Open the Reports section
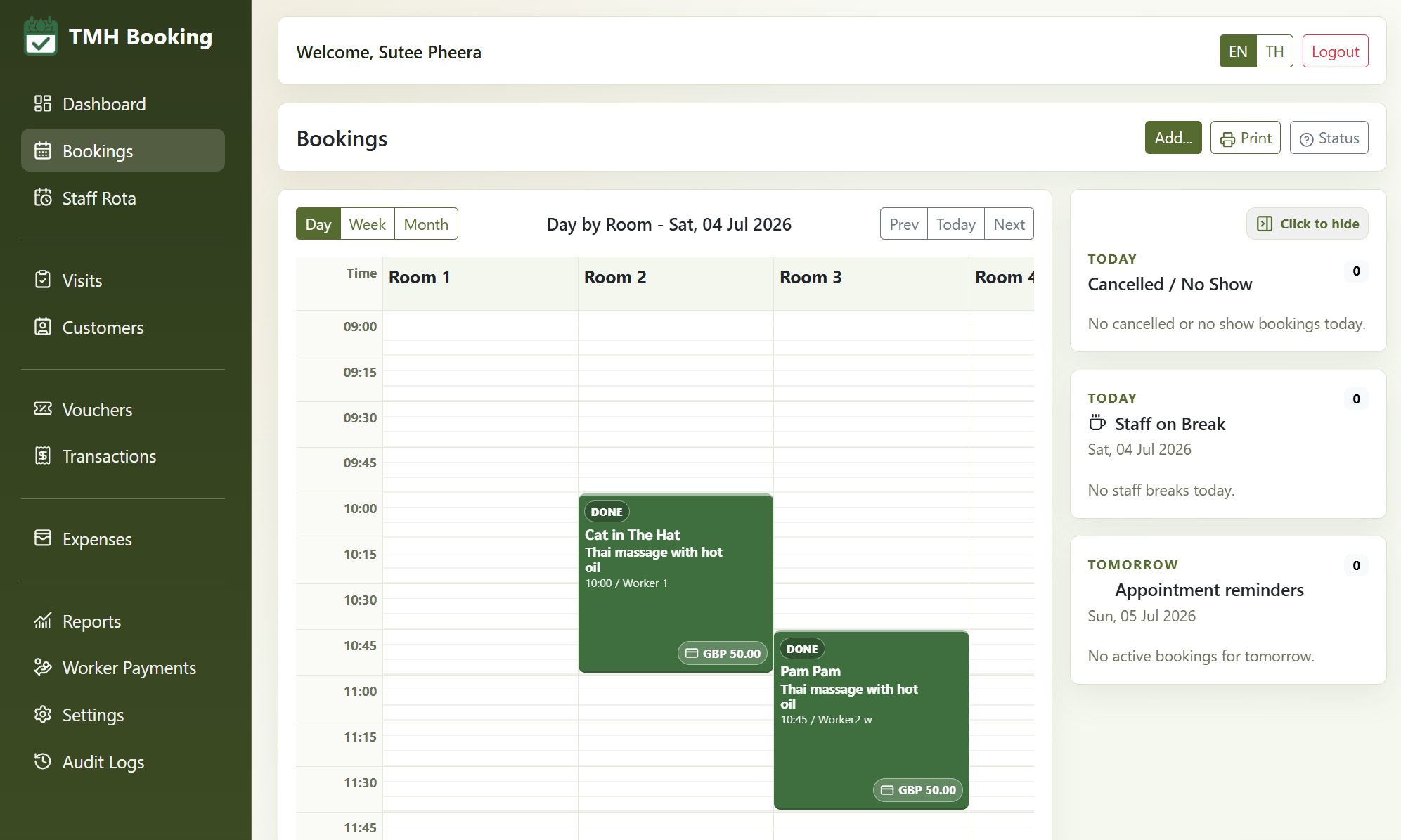Image resolution: width=1401 pixels, height=840 pixels. tap(123, 621)
